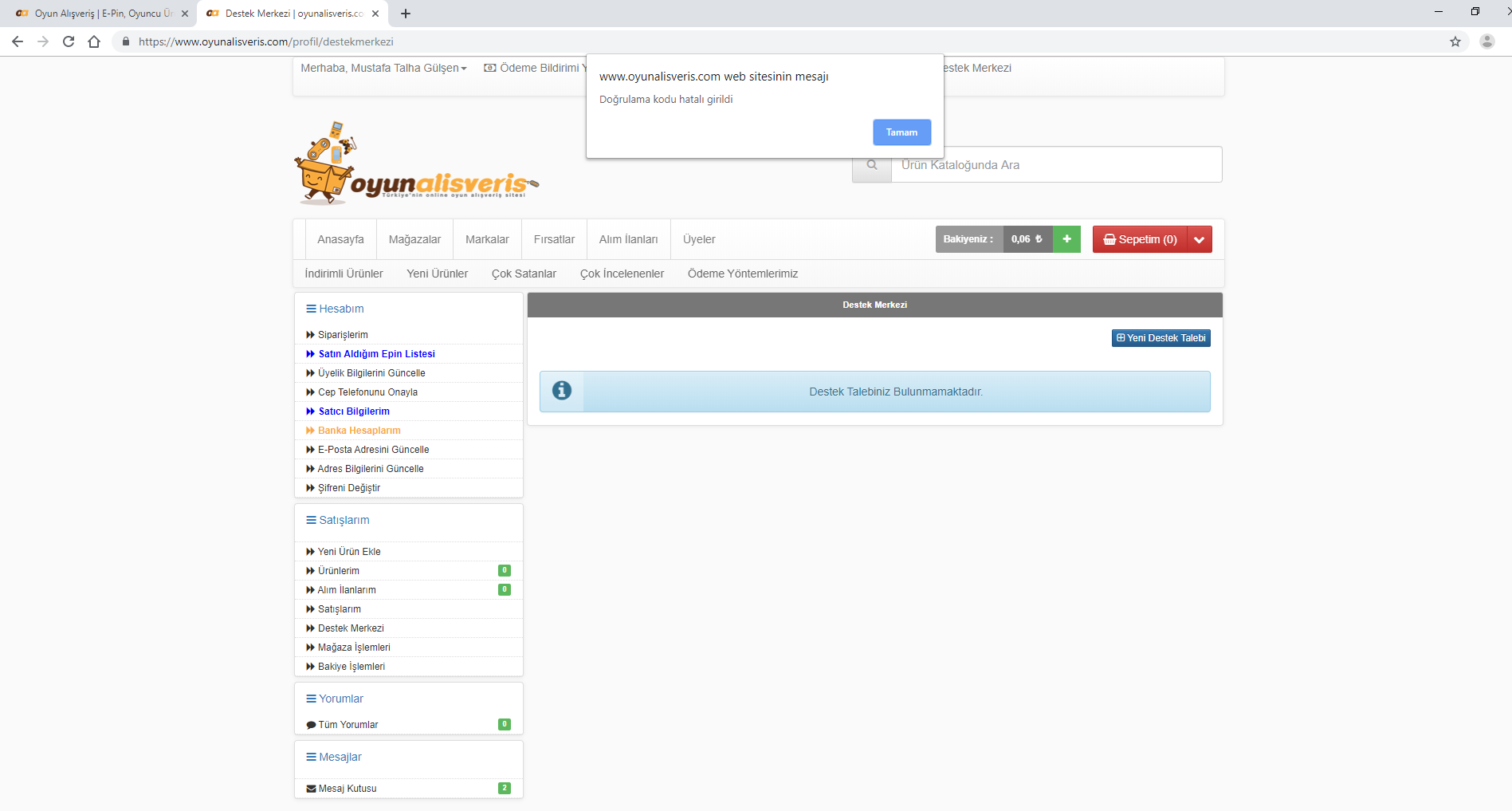Open a new browser tab
Image resolution: width=1512 pixels, height=811 pixels.
(x=406, y=14)
